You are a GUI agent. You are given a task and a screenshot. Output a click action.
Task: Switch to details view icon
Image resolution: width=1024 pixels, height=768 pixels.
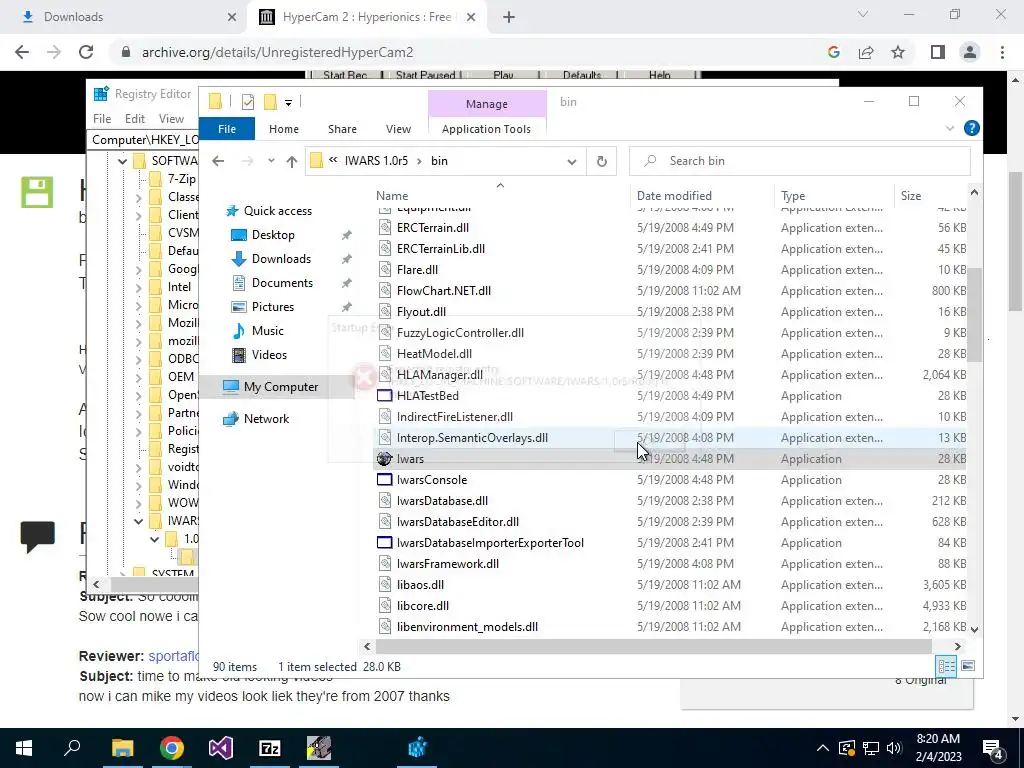[x=946, y=666]
